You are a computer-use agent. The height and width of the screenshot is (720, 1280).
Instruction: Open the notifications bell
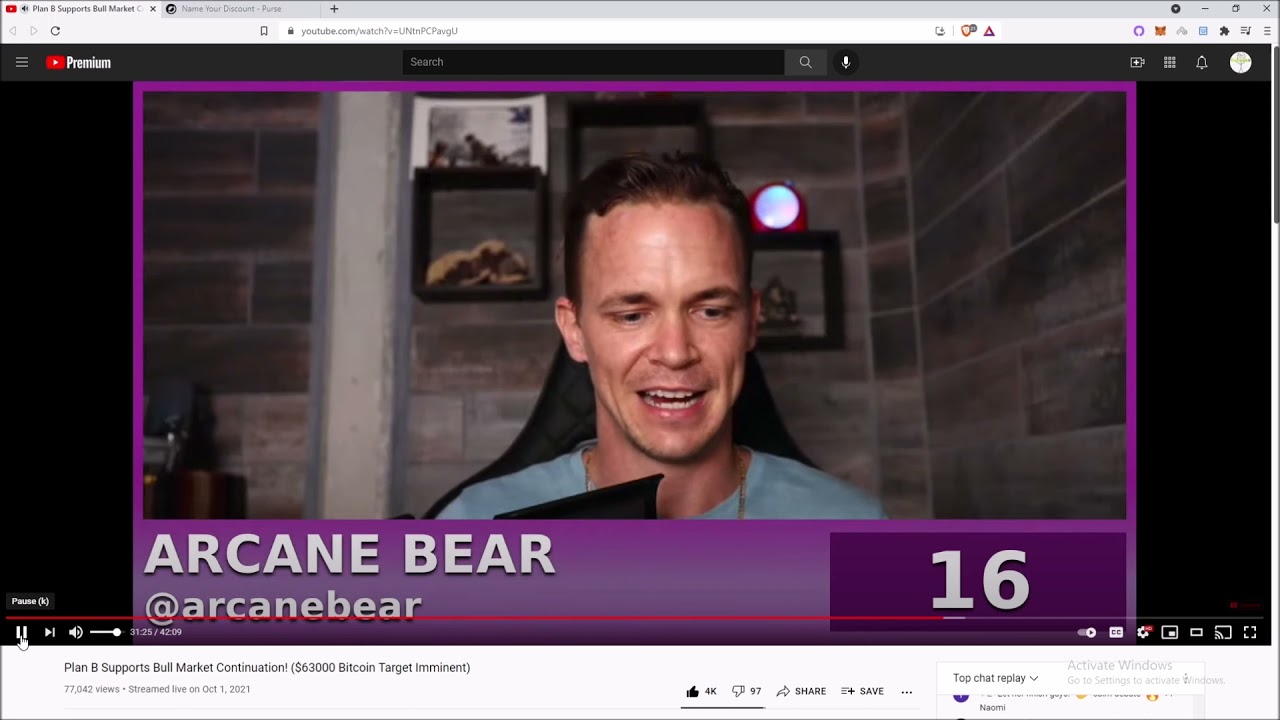1202,62
